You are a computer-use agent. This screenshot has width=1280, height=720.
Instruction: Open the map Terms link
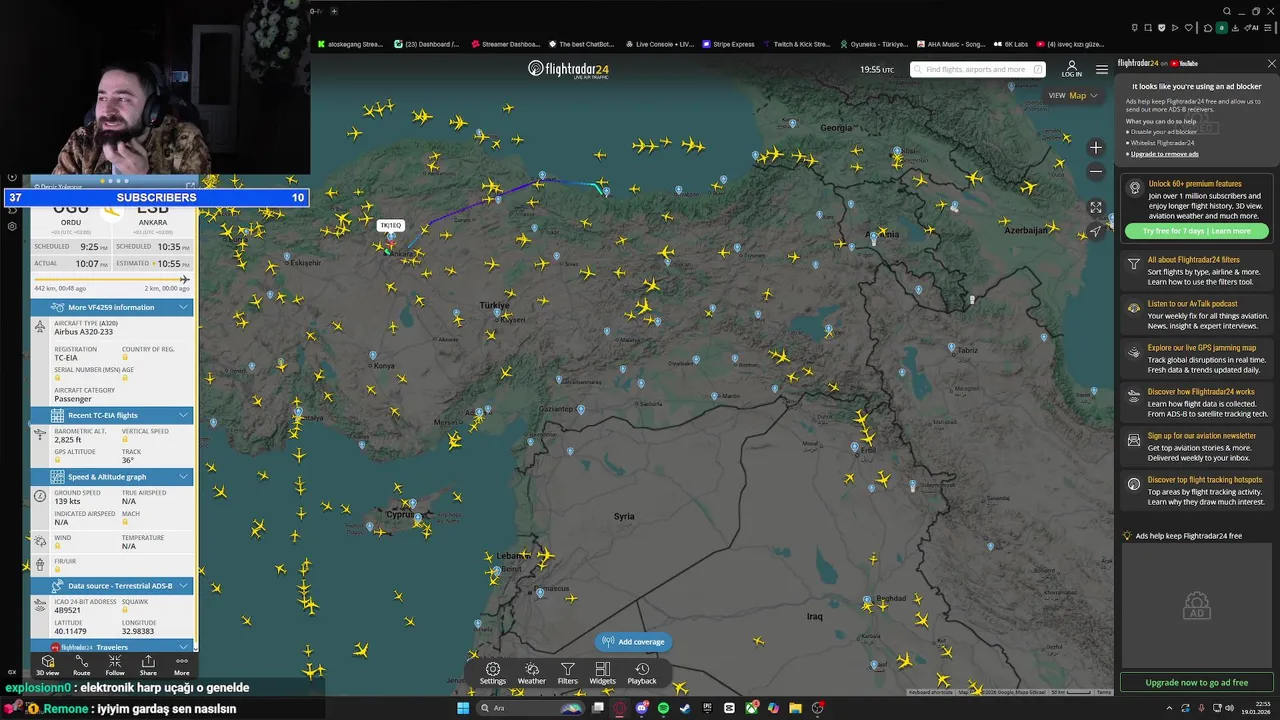pyautogui.click(x=1104, y=692)
